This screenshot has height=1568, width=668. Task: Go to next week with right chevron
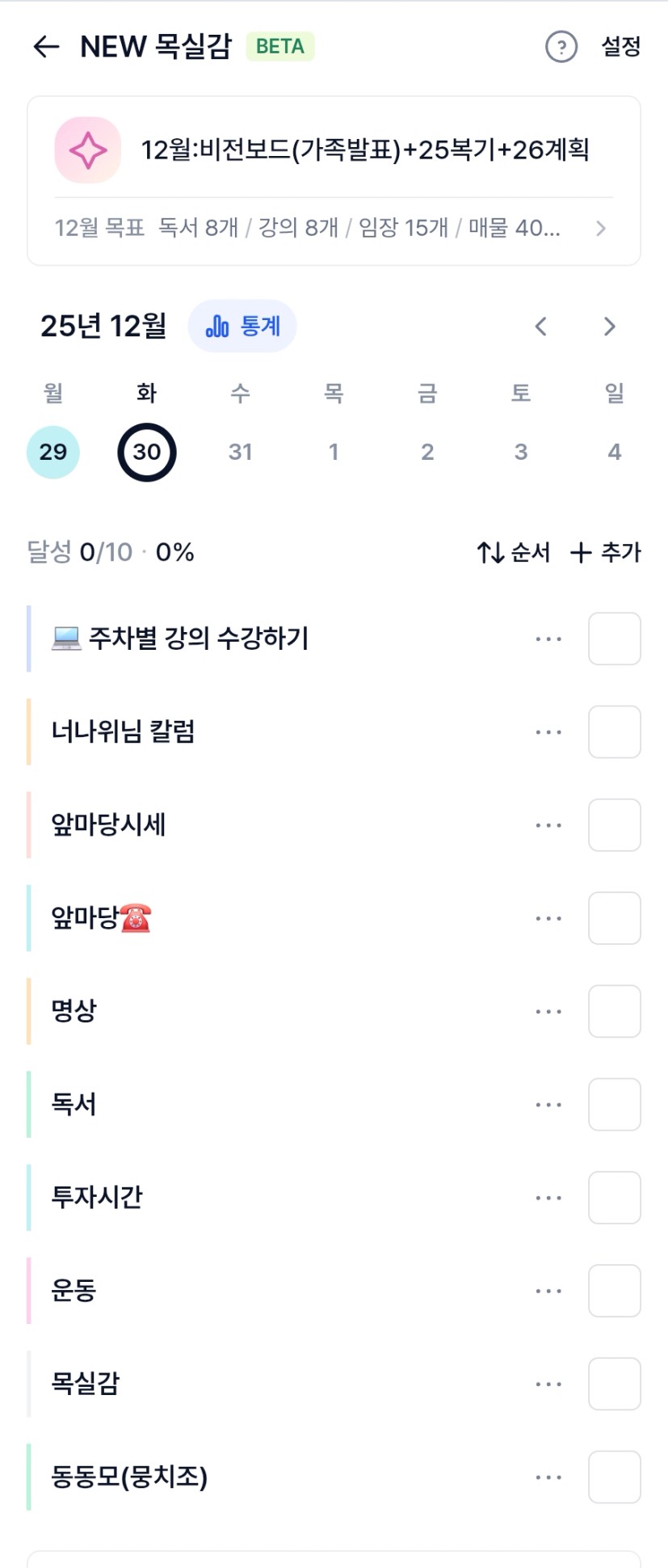pos(609,327)
